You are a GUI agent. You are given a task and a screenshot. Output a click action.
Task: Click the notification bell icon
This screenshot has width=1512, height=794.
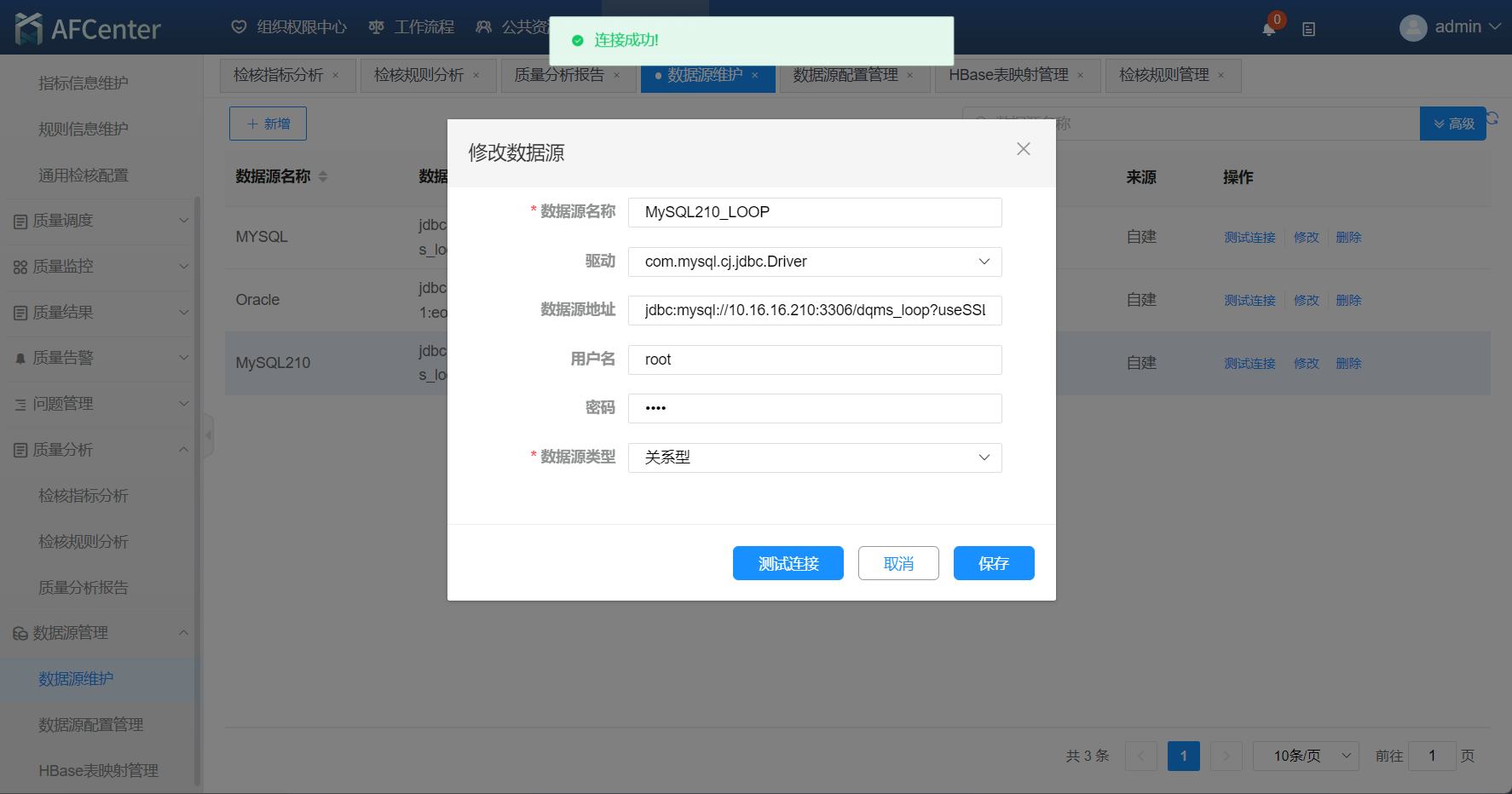click(1268, 29)
